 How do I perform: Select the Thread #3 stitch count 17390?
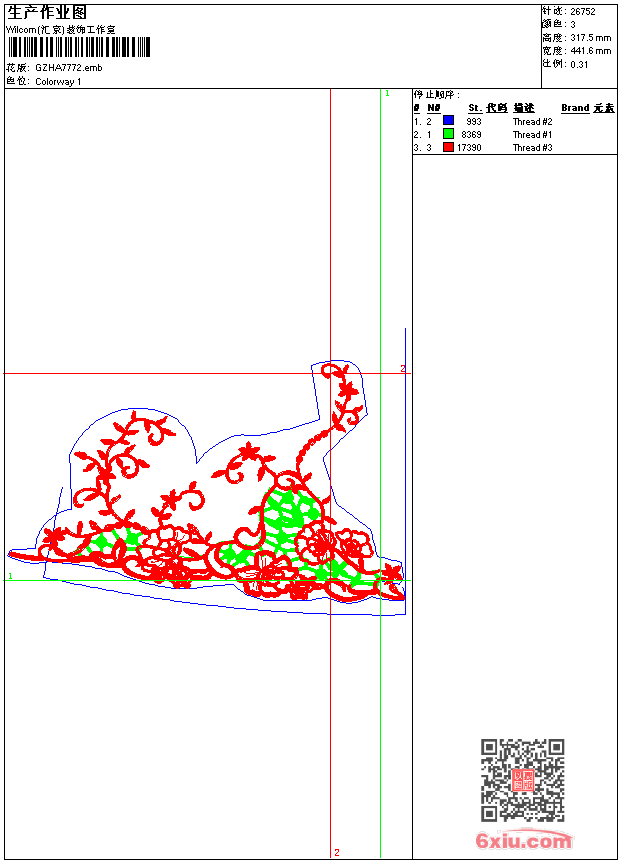coord(469,147)
